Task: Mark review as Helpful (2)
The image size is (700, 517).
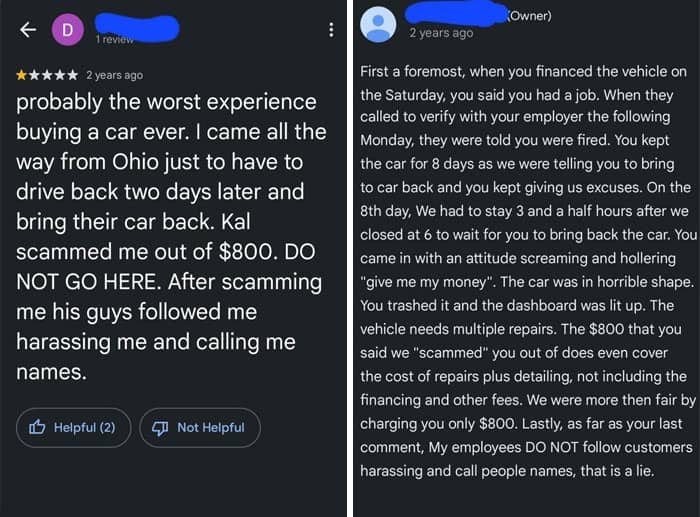Action: (x=73, y=427)
